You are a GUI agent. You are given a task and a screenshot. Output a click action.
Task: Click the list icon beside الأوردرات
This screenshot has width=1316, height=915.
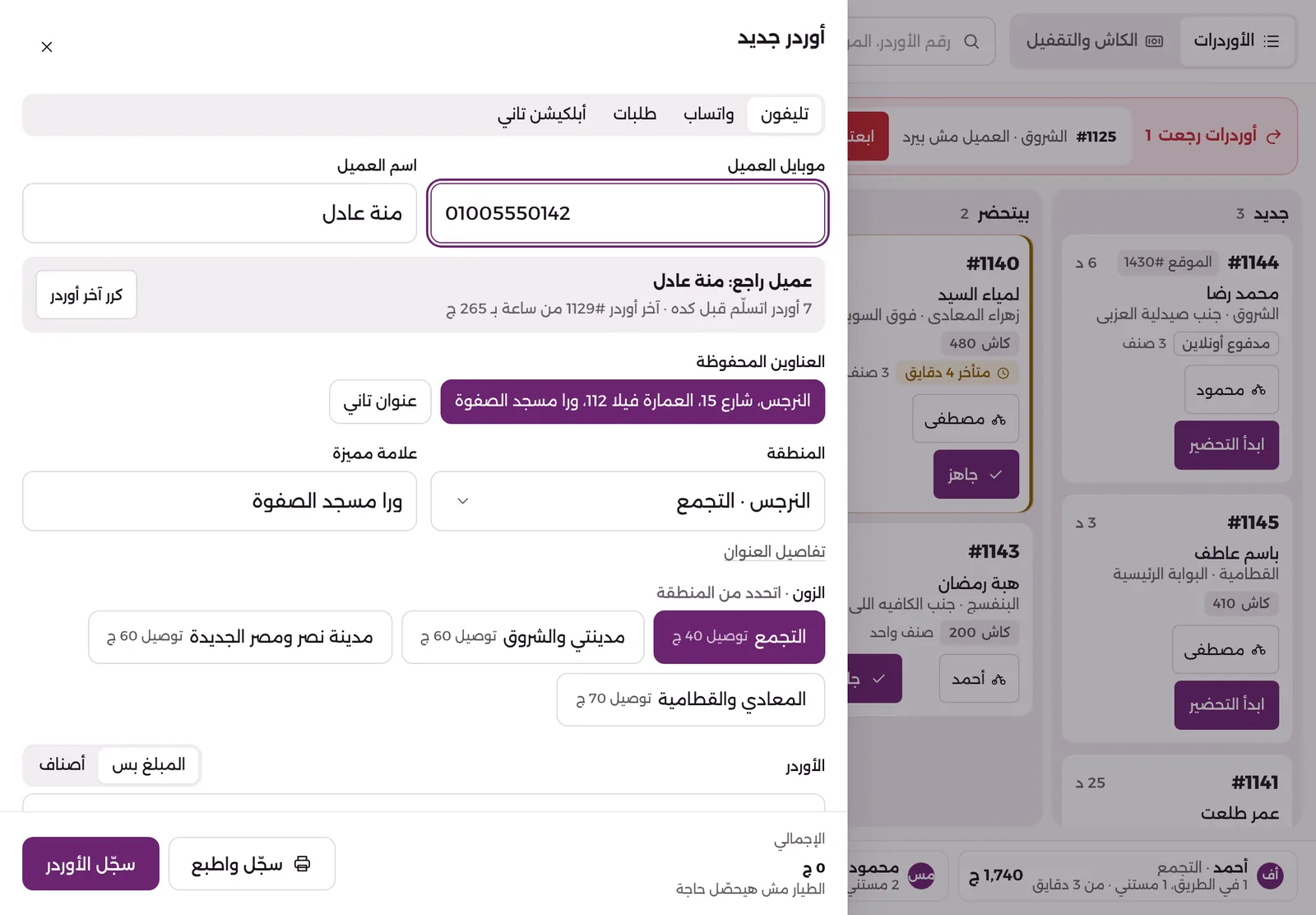click(1272, 41)
